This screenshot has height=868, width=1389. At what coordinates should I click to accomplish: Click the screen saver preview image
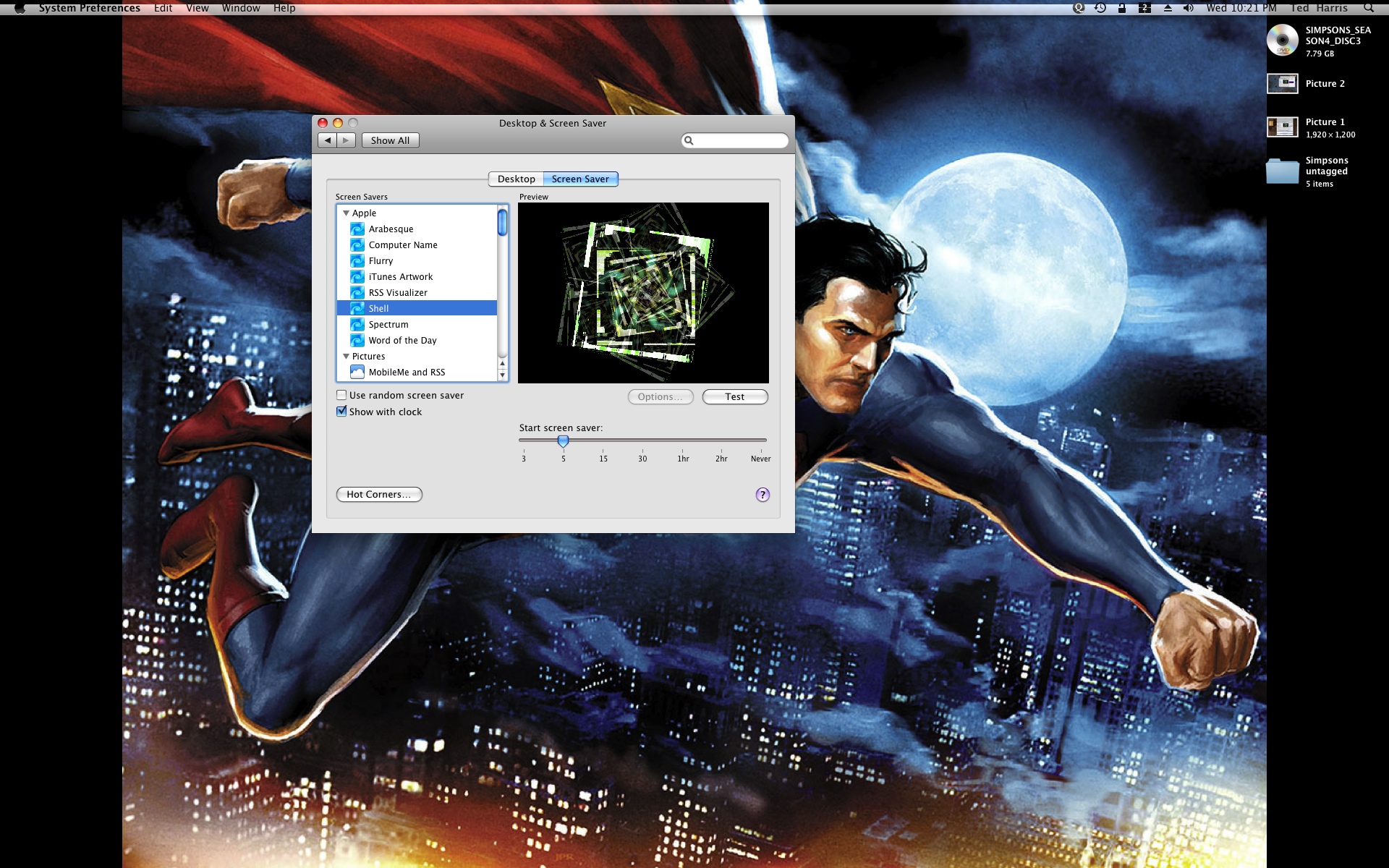(643, 293)
